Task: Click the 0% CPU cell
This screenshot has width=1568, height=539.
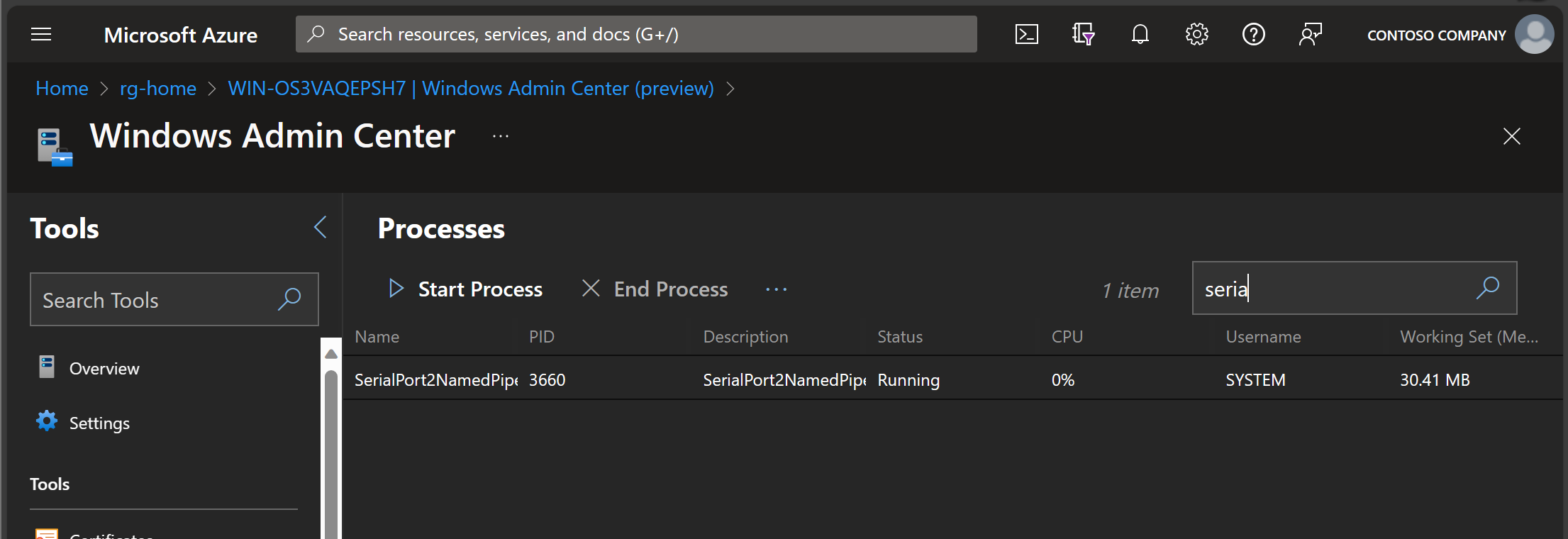Action: coord(1062,380)
